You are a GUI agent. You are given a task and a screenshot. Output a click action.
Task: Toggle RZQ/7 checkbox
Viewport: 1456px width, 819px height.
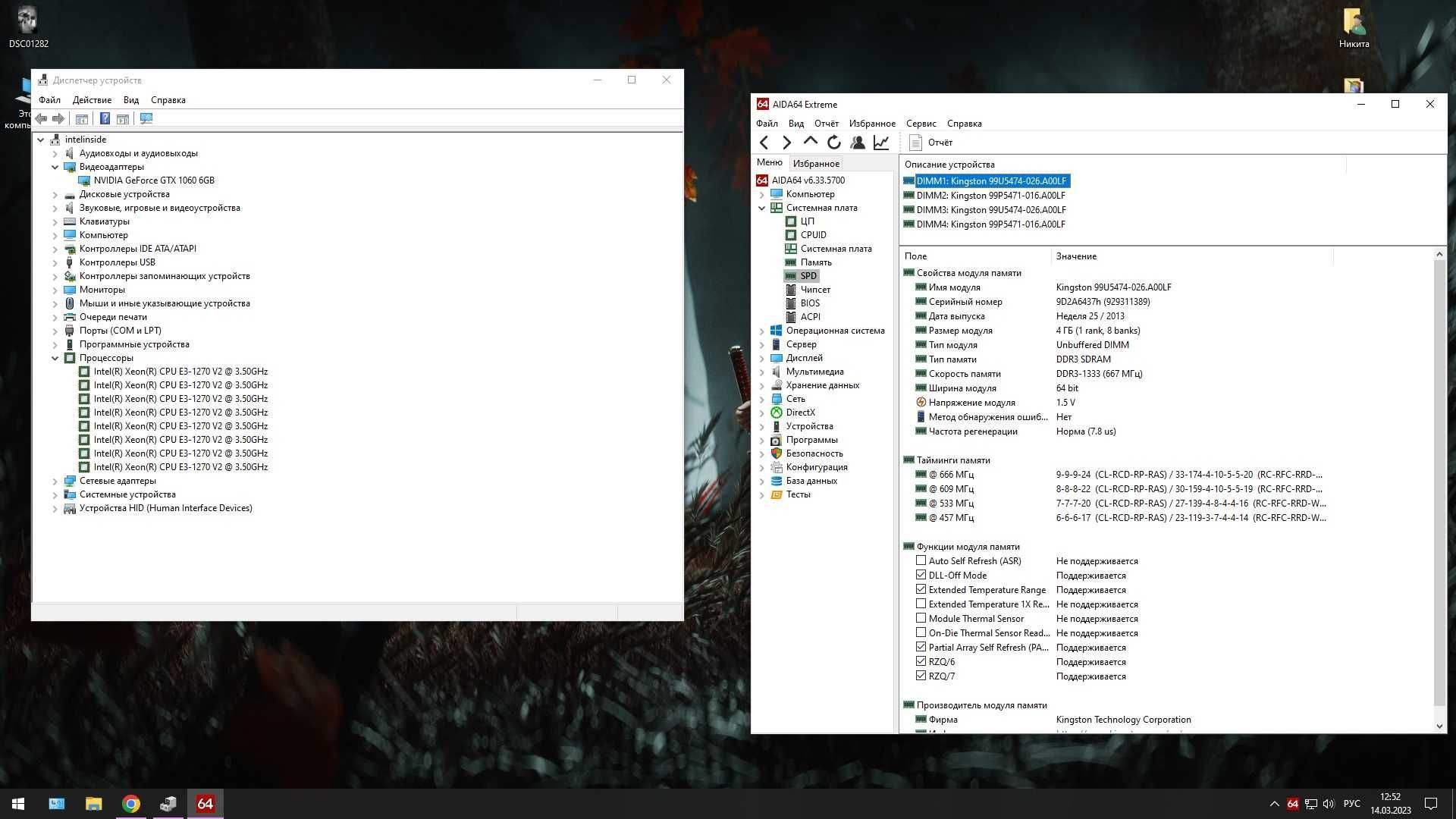click(x=921, y=676)
